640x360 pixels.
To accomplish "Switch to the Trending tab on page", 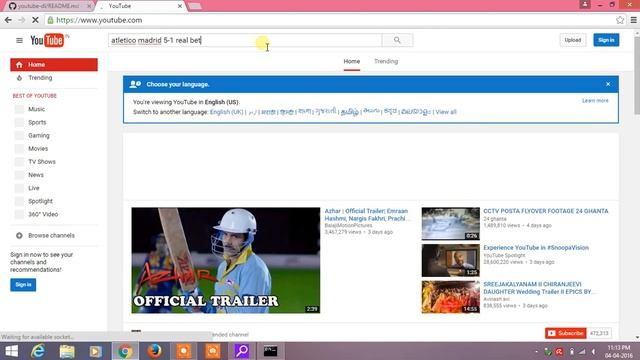I will tap(386, 61).
